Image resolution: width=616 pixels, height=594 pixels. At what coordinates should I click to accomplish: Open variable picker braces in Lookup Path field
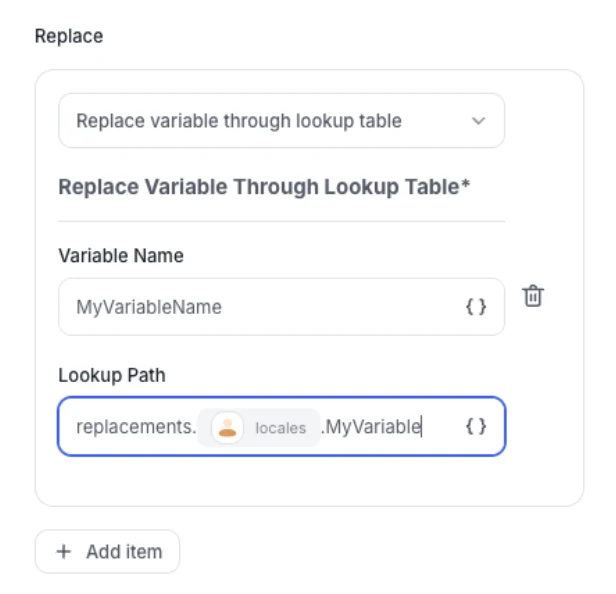[x=477, y=427]
